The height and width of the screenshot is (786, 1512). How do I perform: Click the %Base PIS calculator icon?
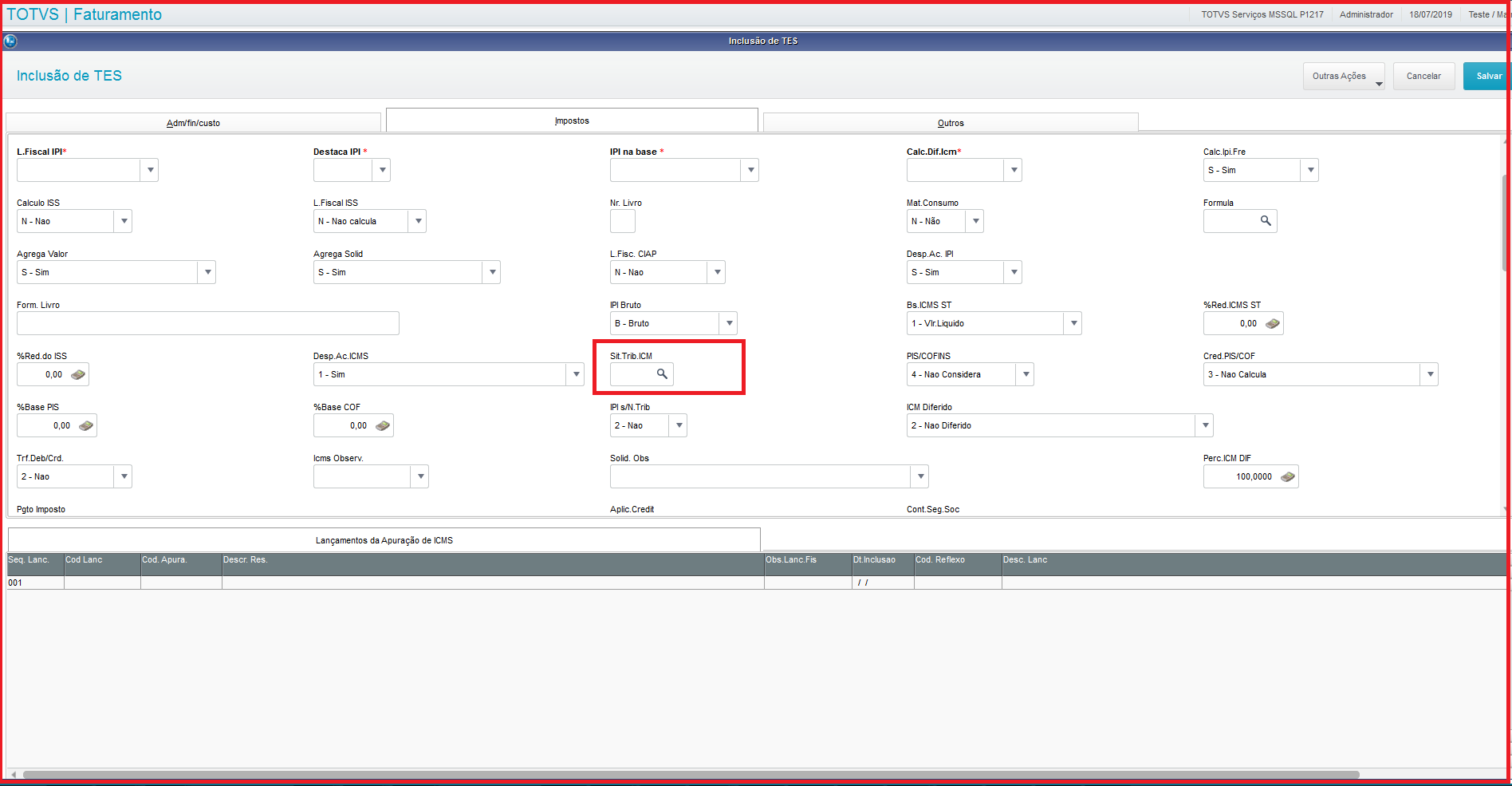[x=86, y=425]
